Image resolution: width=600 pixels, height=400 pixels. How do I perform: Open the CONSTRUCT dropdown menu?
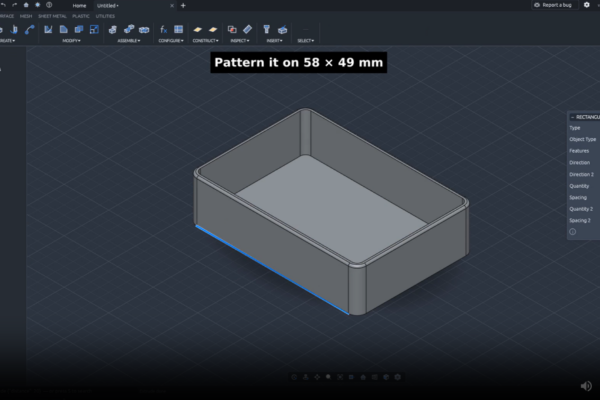[205, 41]
